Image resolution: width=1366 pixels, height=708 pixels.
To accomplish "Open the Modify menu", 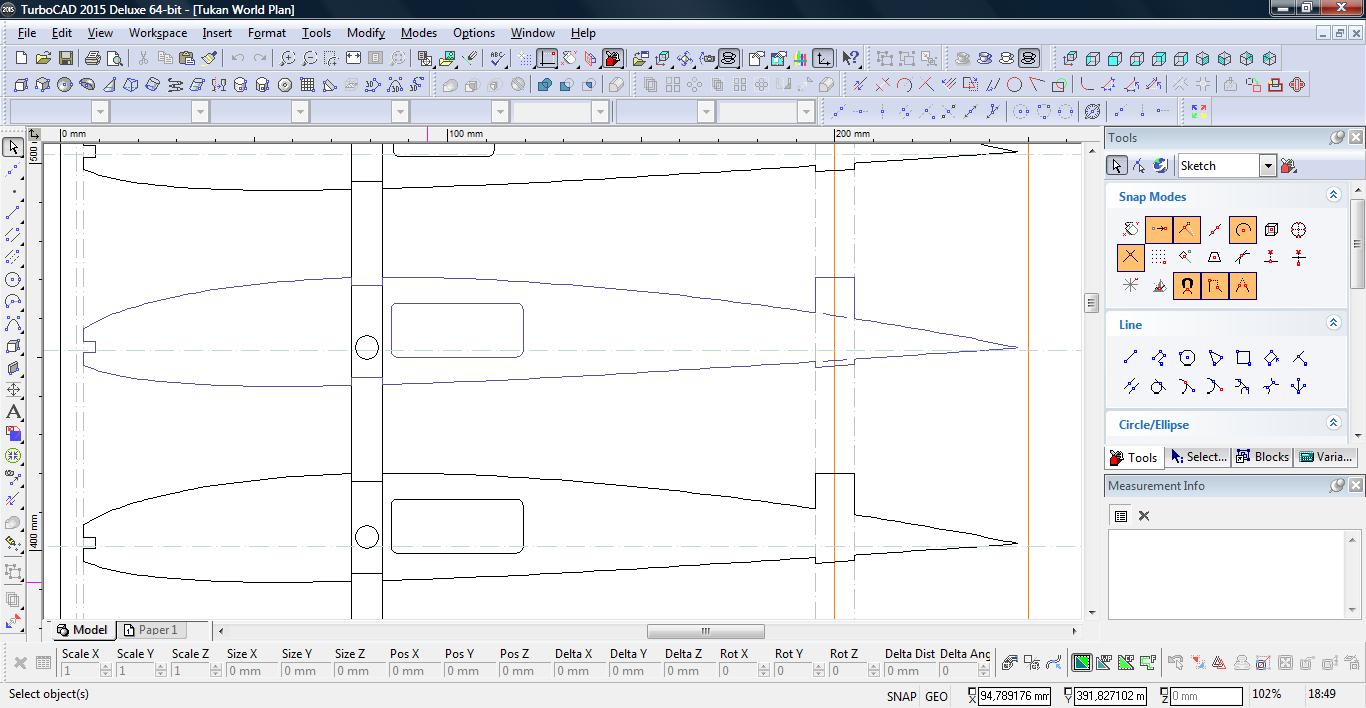I will pos(365,33).
